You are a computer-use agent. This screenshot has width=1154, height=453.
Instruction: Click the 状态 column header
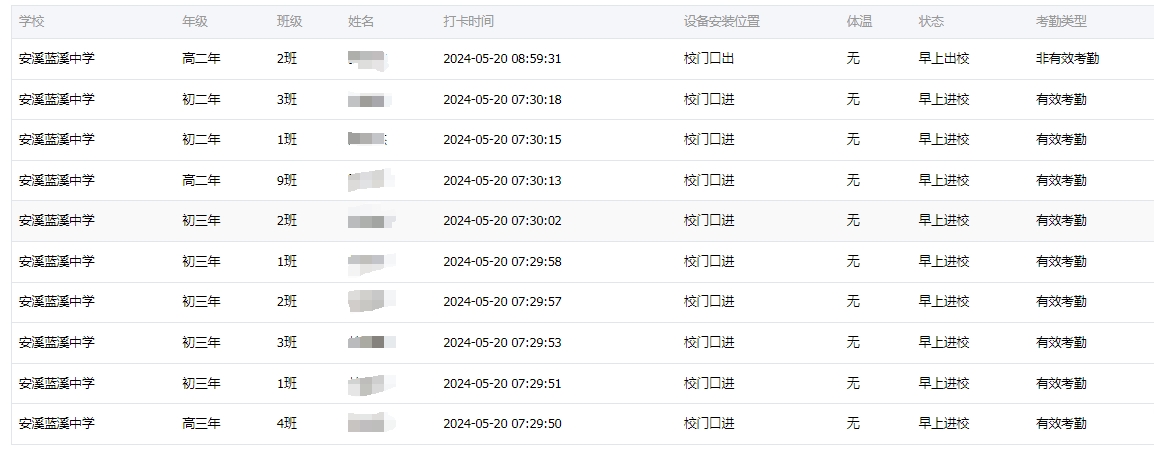[931, 21]
